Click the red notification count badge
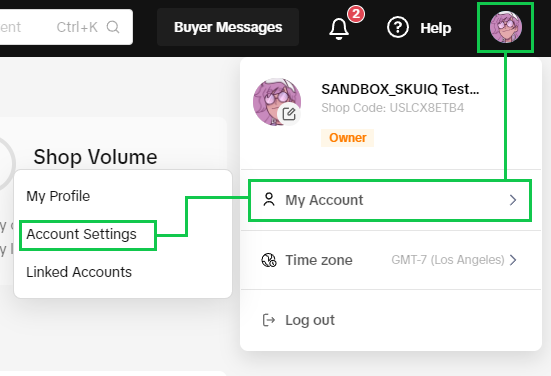Viewport: 551px width, 376px height. click(x=356, y=14)
